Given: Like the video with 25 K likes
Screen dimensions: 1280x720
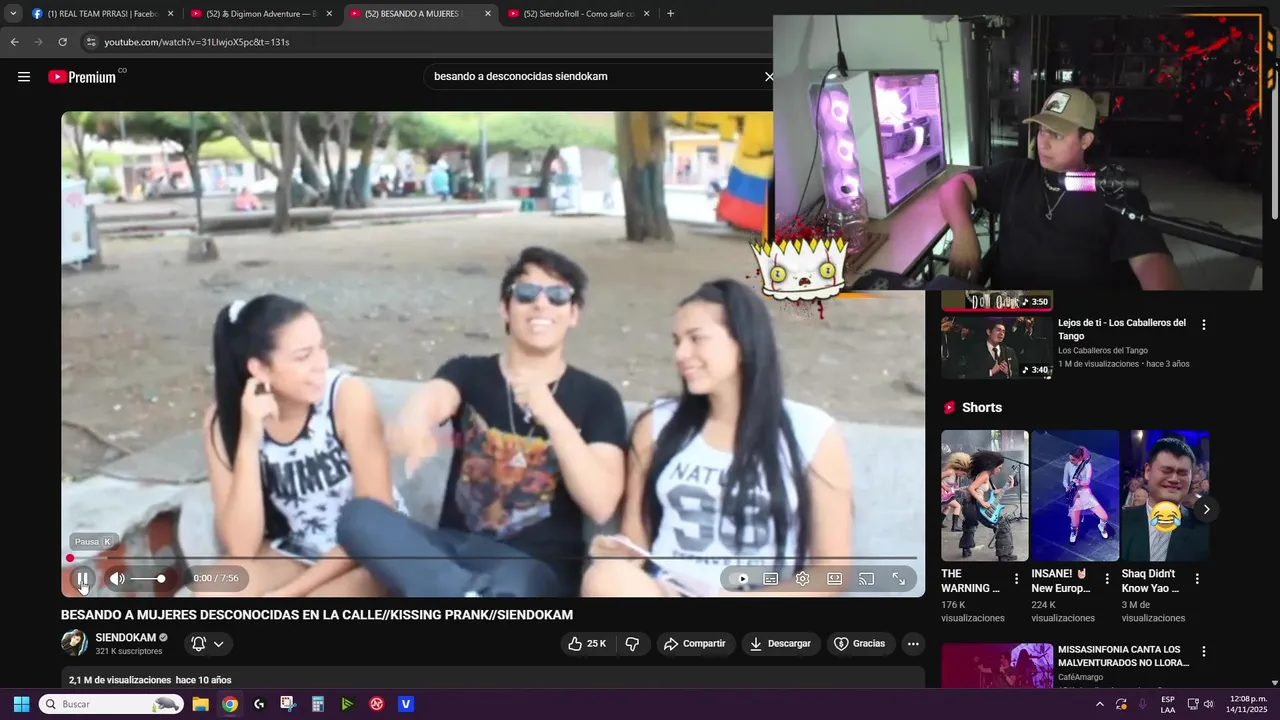Looking at the screenshot, I should pyautogui.click(x=587, y=643).
